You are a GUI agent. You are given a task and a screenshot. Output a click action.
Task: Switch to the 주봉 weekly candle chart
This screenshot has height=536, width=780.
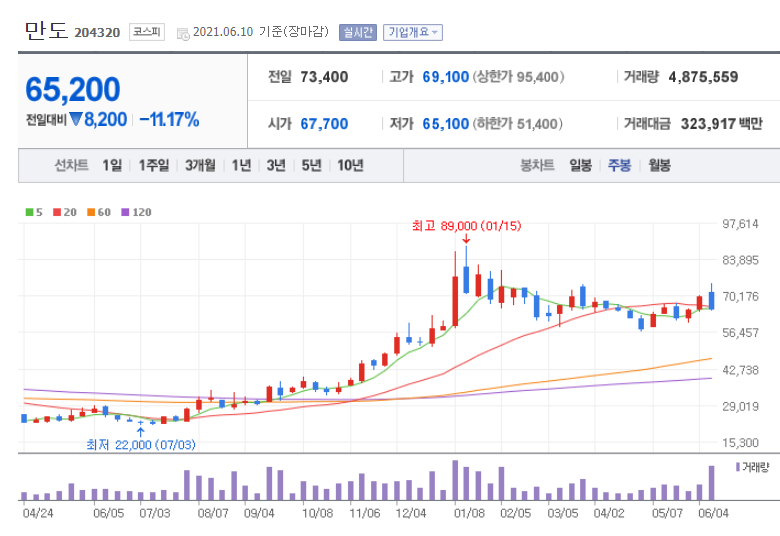[619, 165]
